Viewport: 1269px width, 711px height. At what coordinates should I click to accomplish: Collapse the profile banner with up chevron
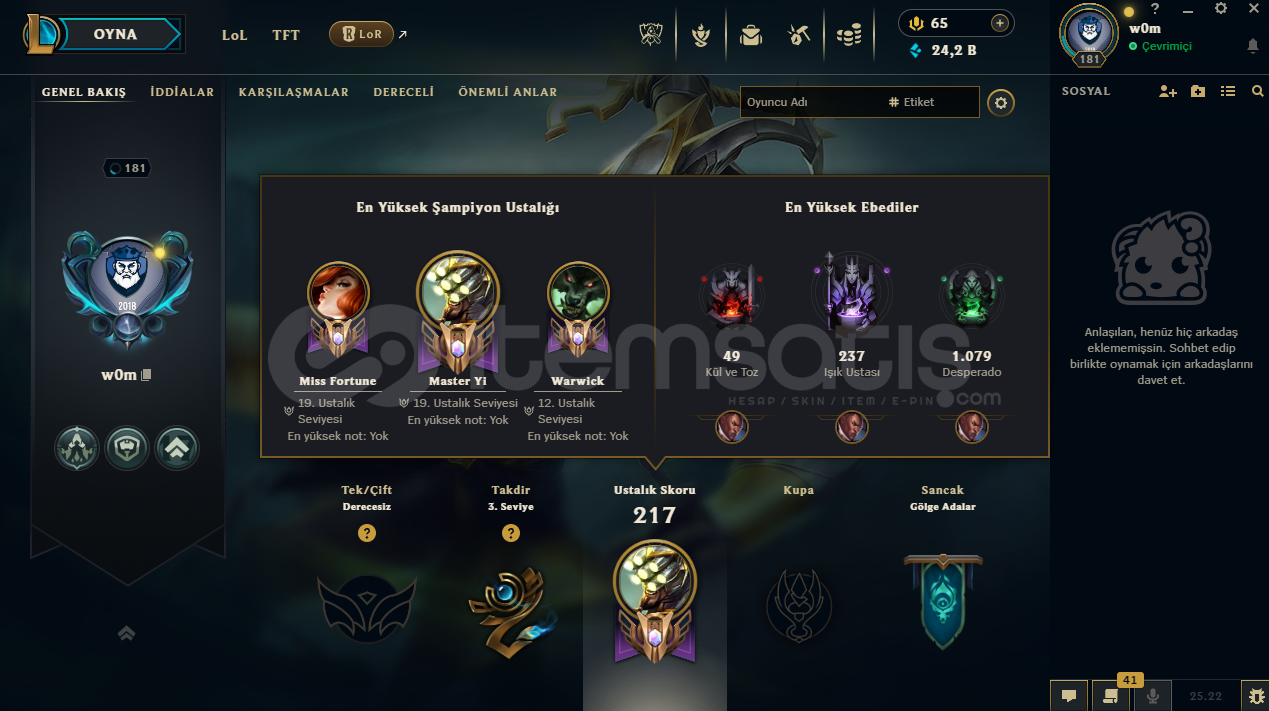point(127,633)
